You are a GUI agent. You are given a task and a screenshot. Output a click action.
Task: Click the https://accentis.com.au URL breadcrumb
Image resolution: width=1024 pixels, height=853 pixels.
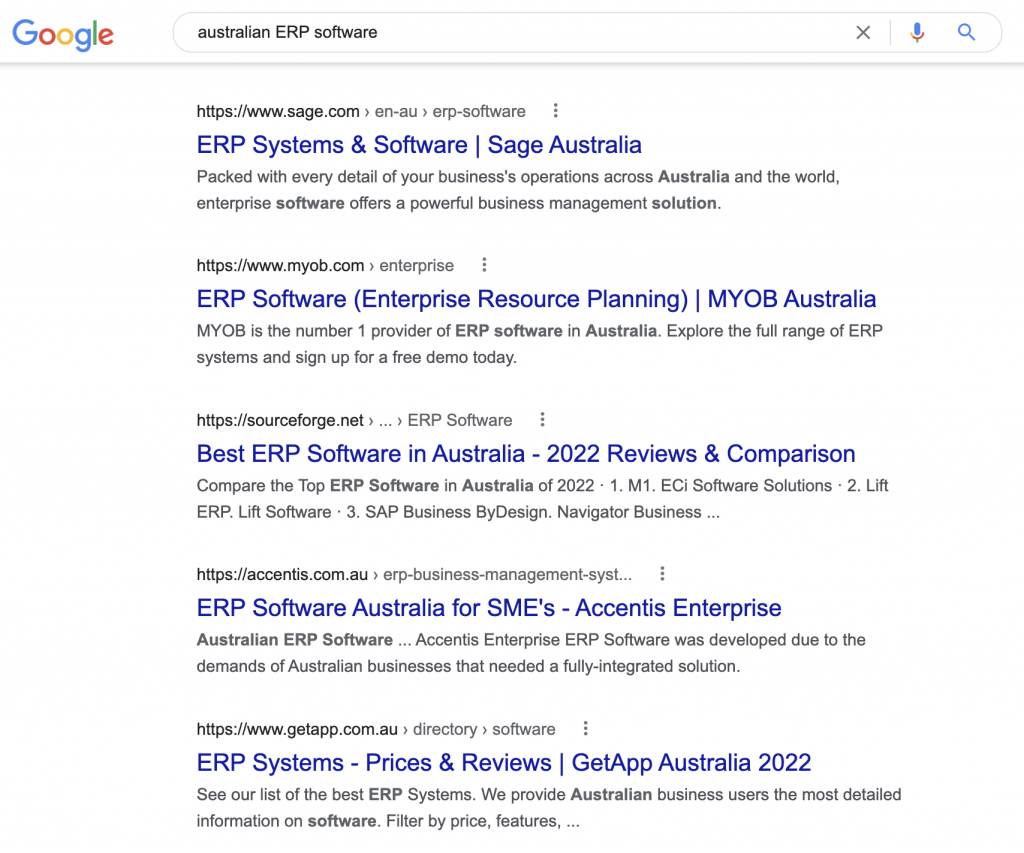(414, 574)
